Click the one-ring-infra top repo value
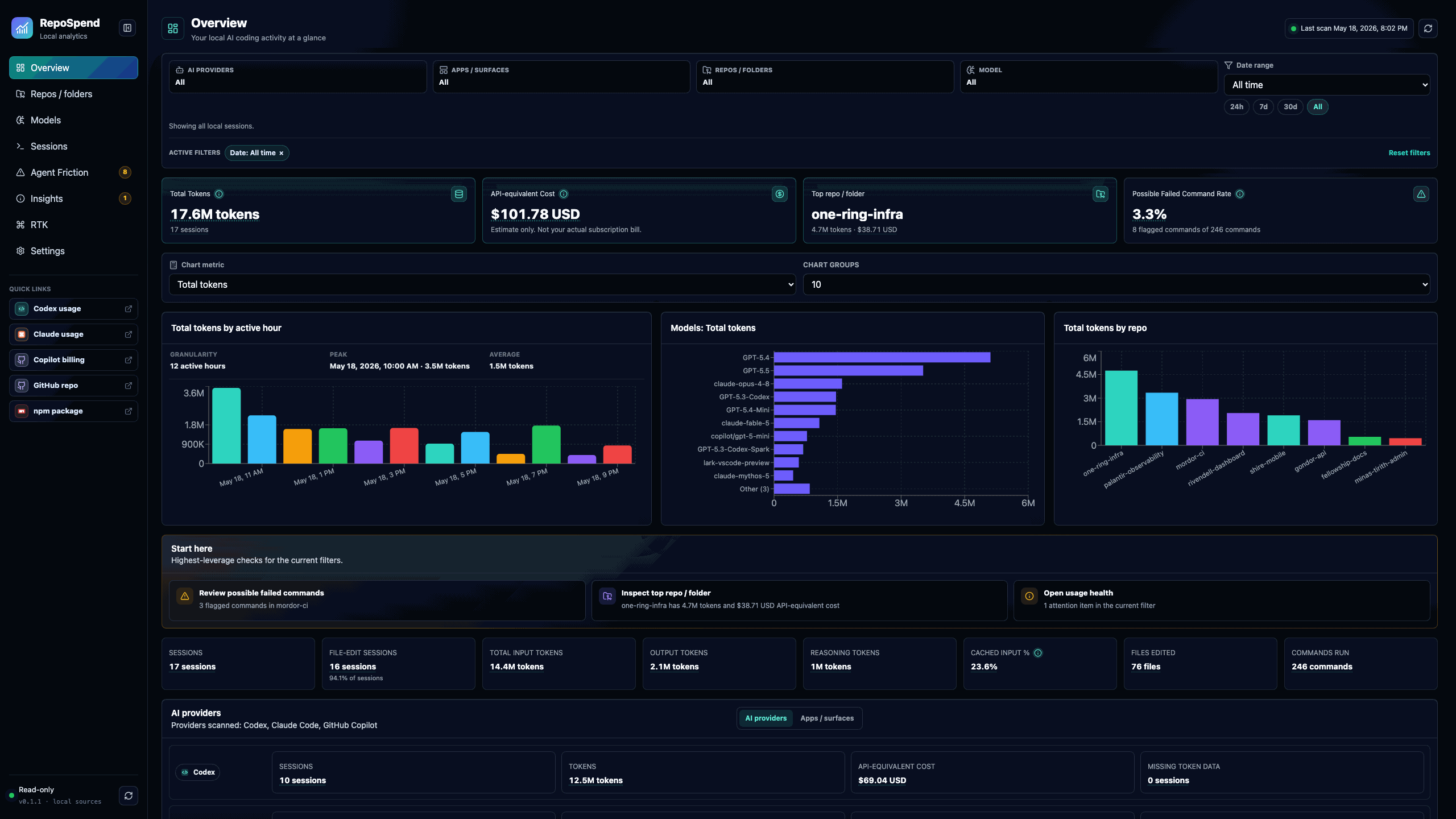 tap(857, 214)
